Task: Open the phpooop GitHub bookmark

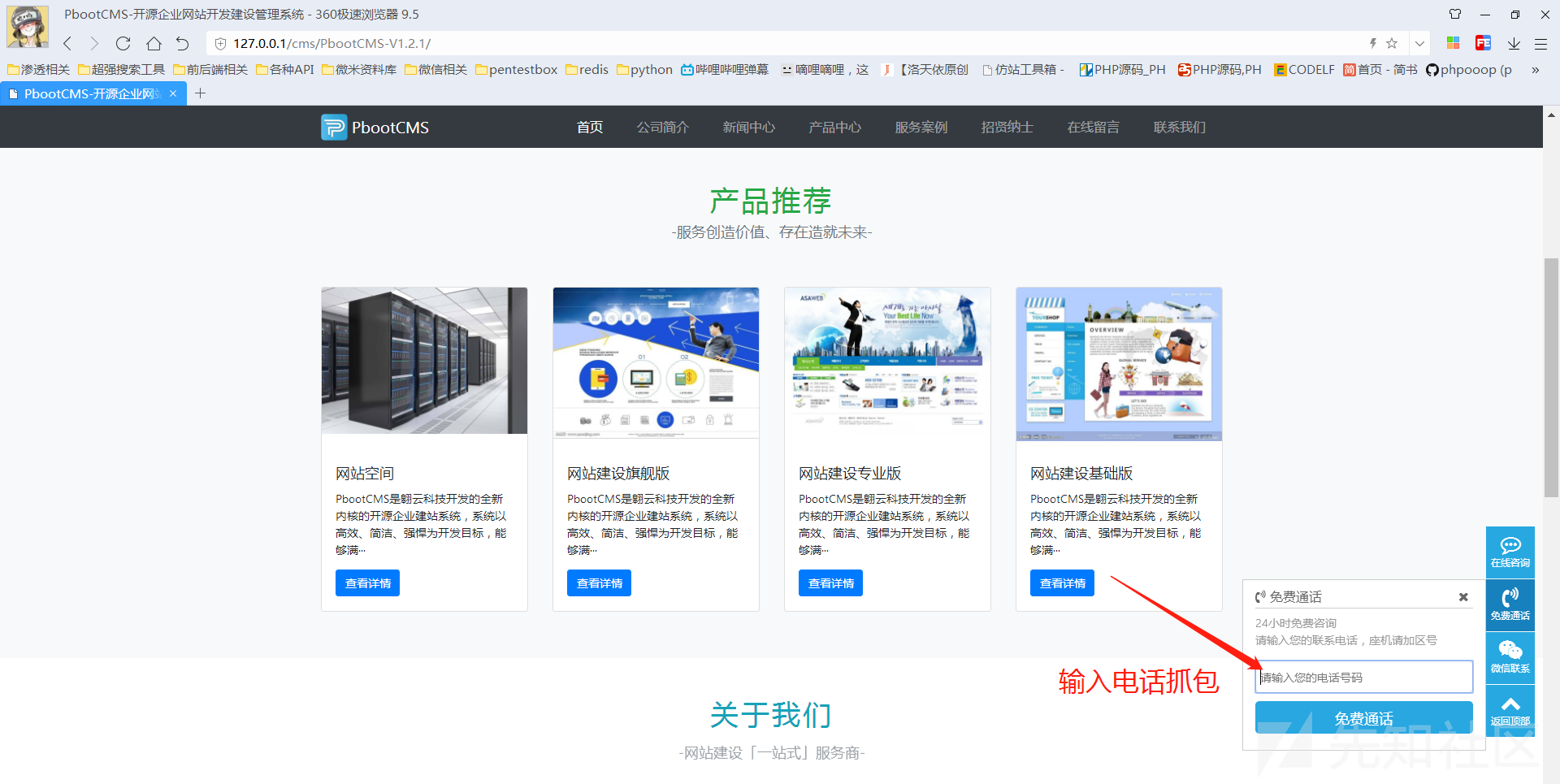Action: pyautogui.click(x=1469, y=70)
